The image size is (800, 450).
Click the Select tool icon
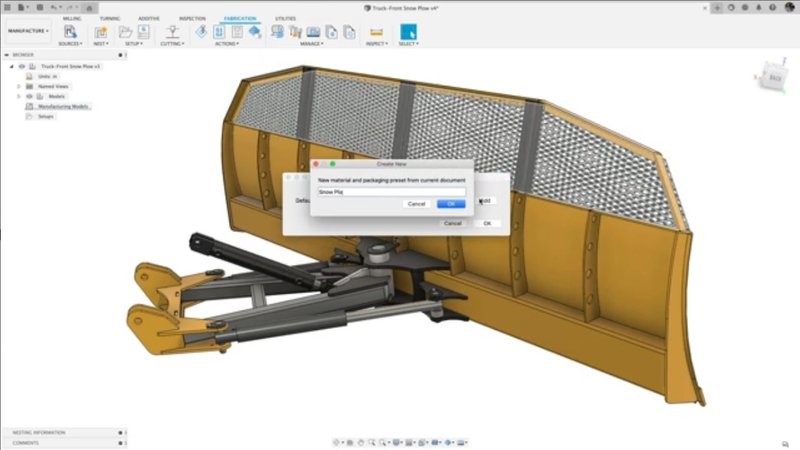(408, 32)
